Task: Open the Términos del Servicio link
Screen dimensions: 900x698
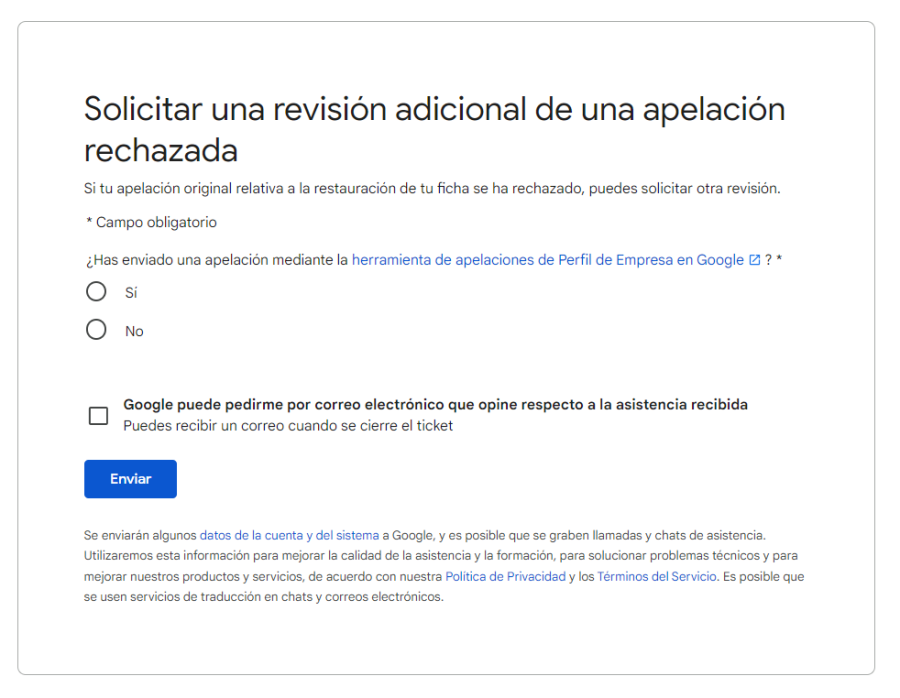Action: tap(656, 577)
